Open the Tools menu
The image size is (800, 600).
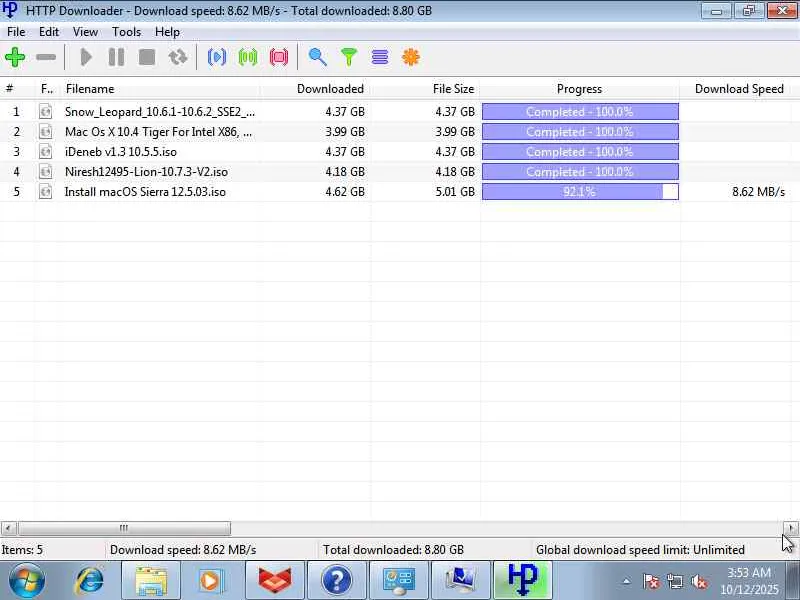coord(127,32)
